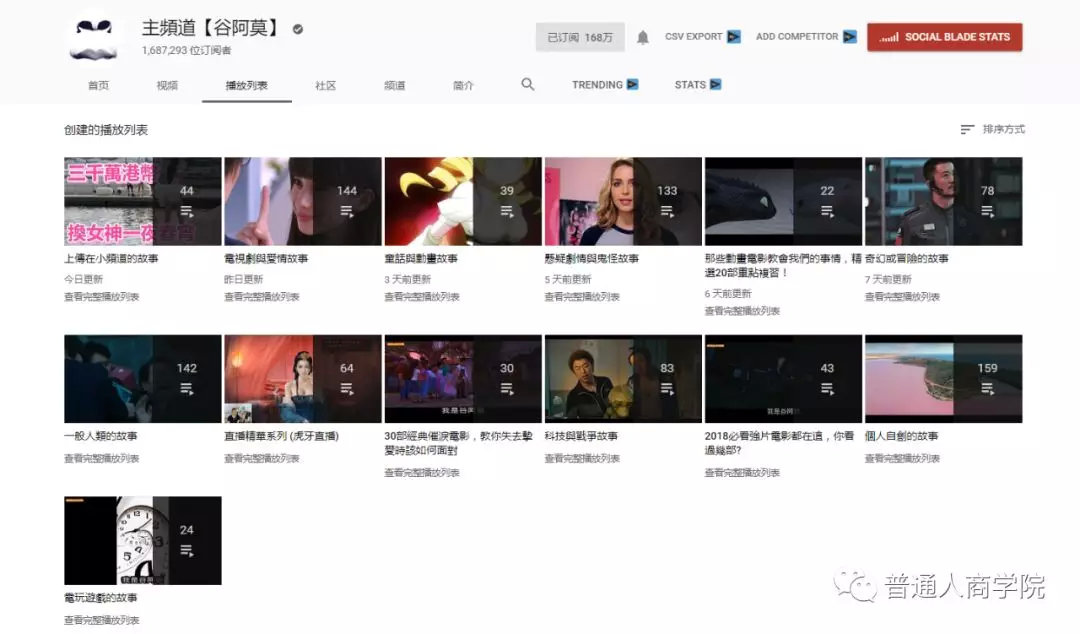Viewport: 1080px width, 634px height.
Task: Open the channel search magnifier icon
Action: 528,84
